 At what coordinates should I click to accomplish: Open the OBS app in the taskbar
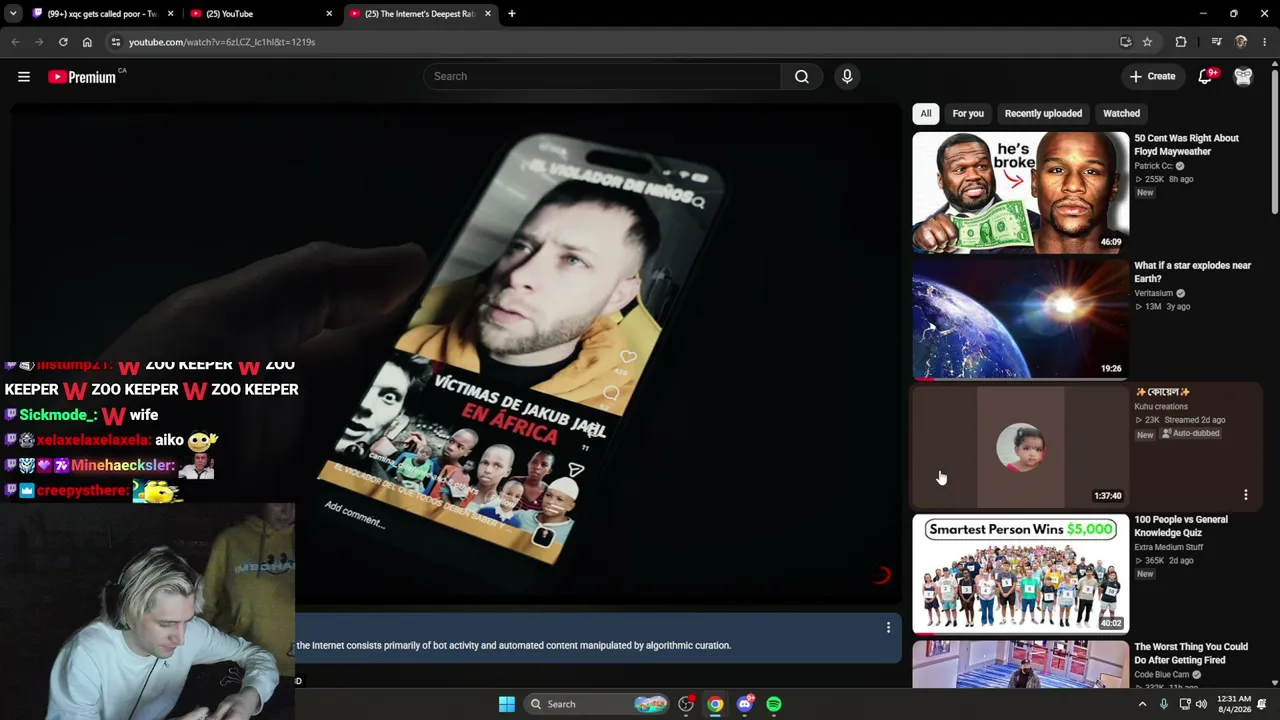click(x=686, y=704)
